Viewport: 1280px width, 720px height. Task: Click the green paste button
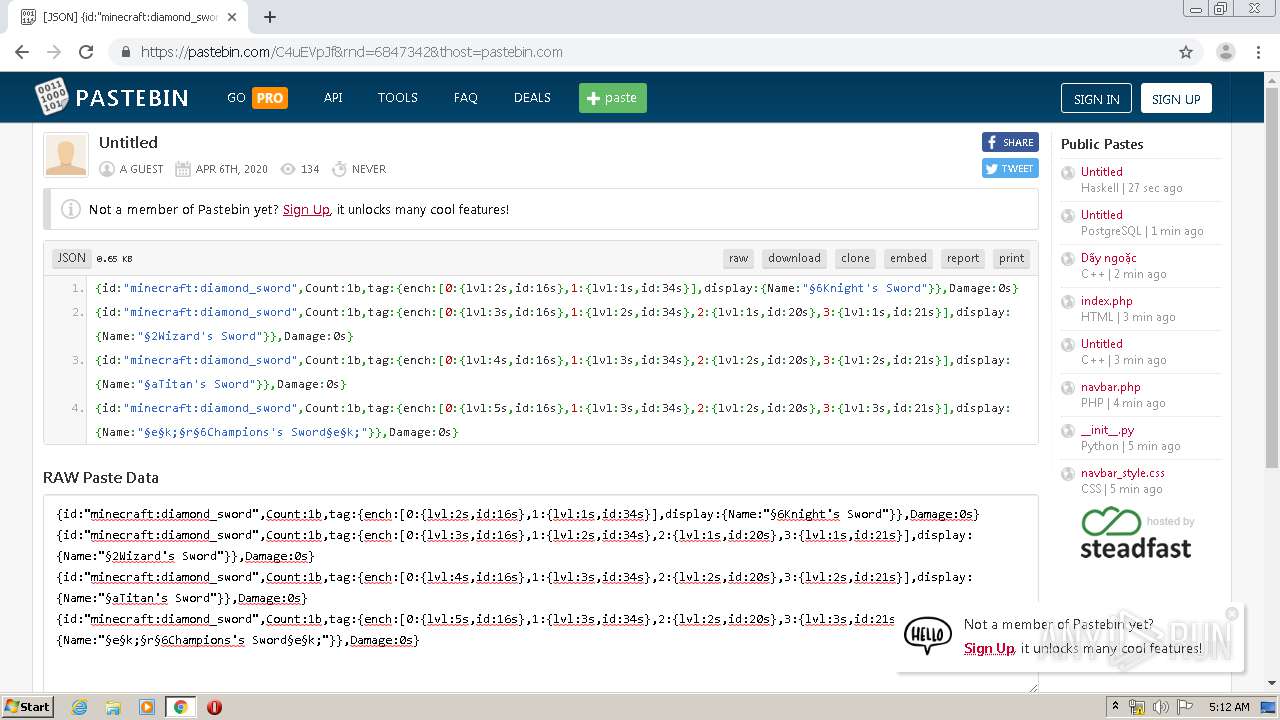[x=613, y=98]
